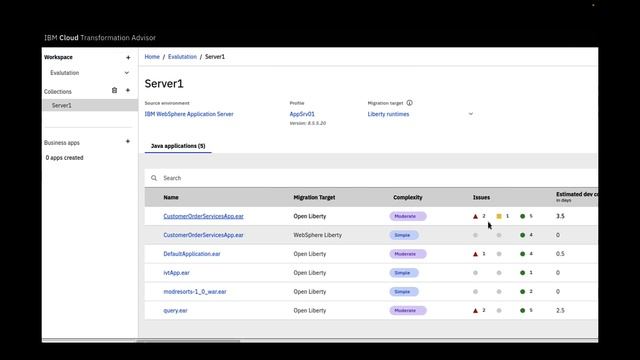
Task: Click green circle in modresorts row
Action: [x=522, y=291]
